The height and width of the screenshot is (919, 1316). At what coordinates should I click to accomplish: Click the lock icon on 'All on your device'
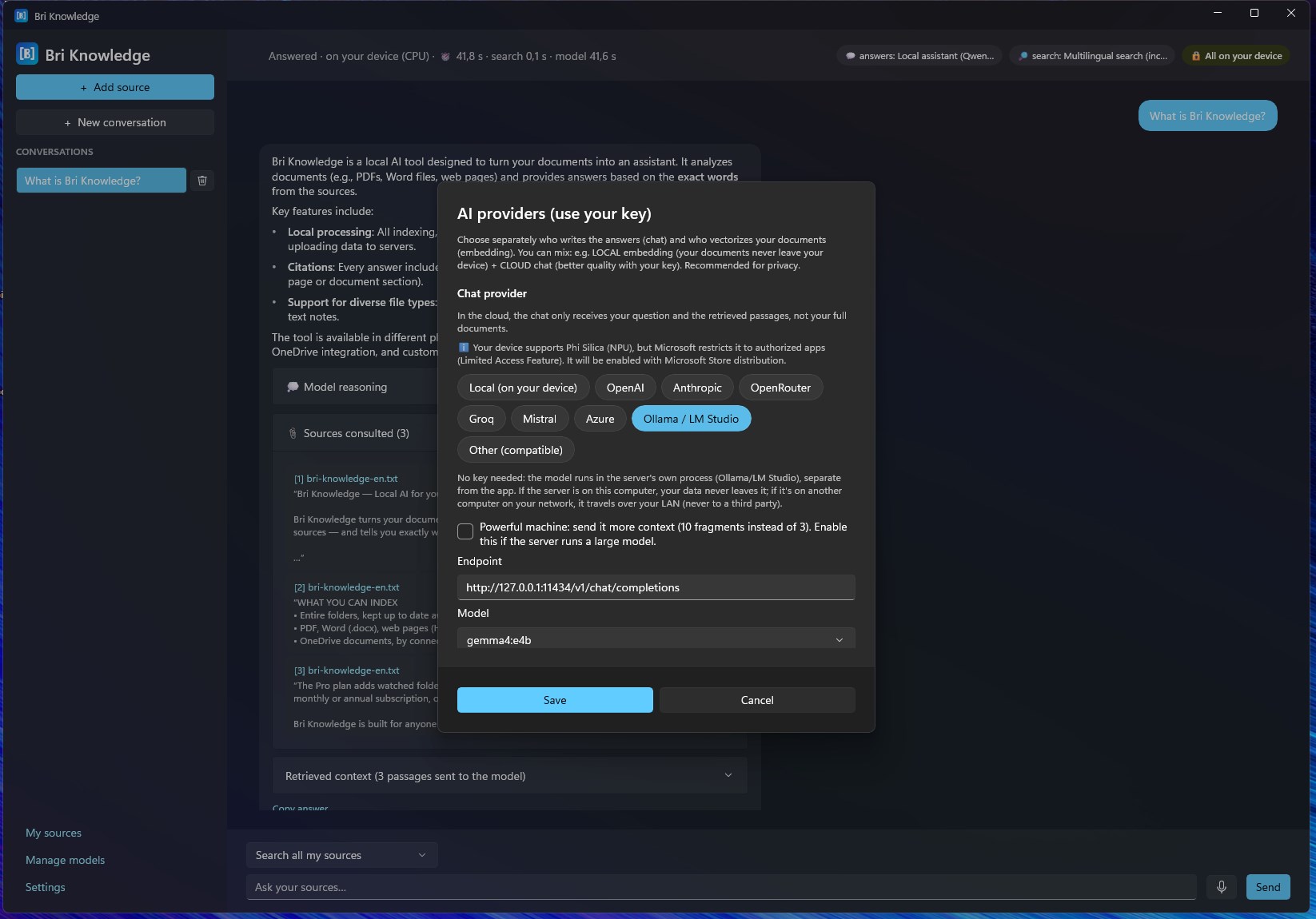[x=1195, y=56]
